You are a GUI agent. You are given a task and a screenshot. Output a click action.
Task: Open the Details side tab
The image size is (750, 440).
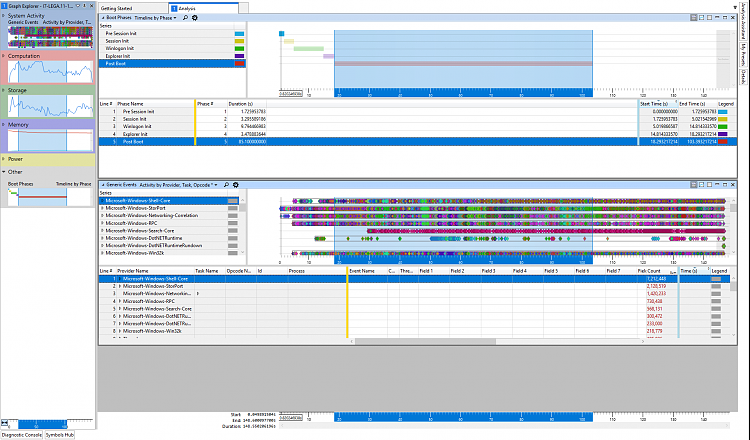[x=743, y=77]
